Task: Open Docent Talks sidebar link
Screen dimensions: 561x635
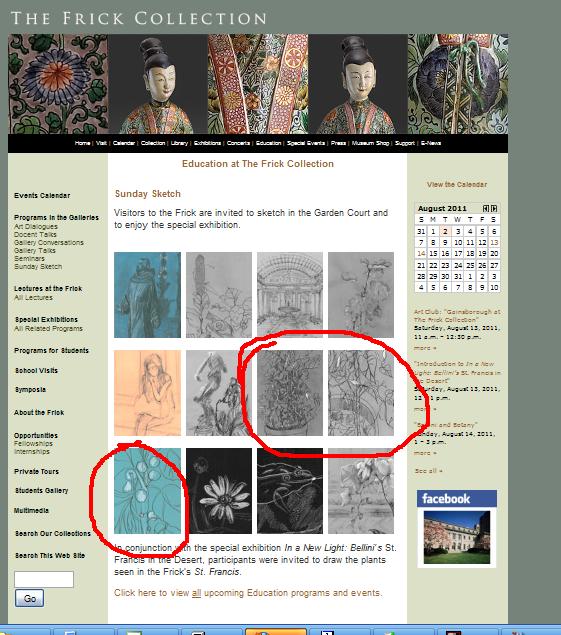Action: (x=35, y=234)
